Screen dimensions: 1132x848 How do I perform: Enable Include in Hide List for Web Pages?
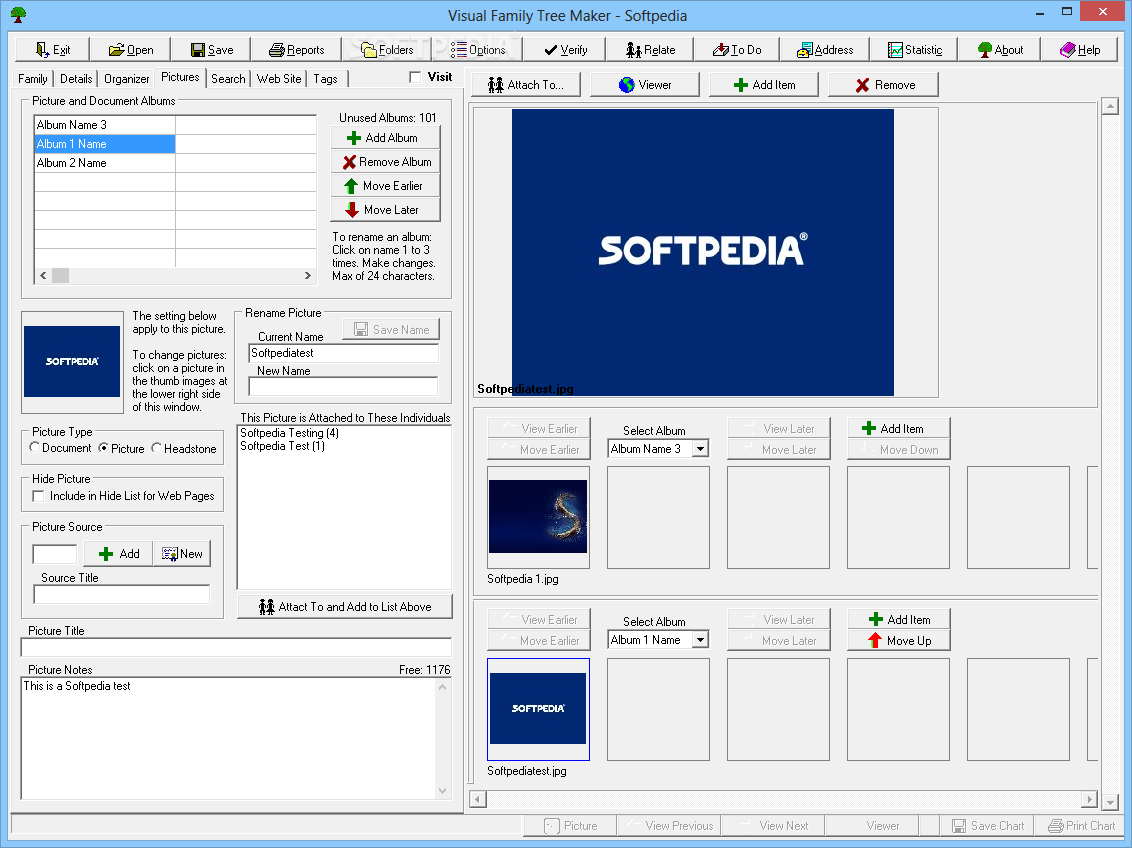click(38, 496)
